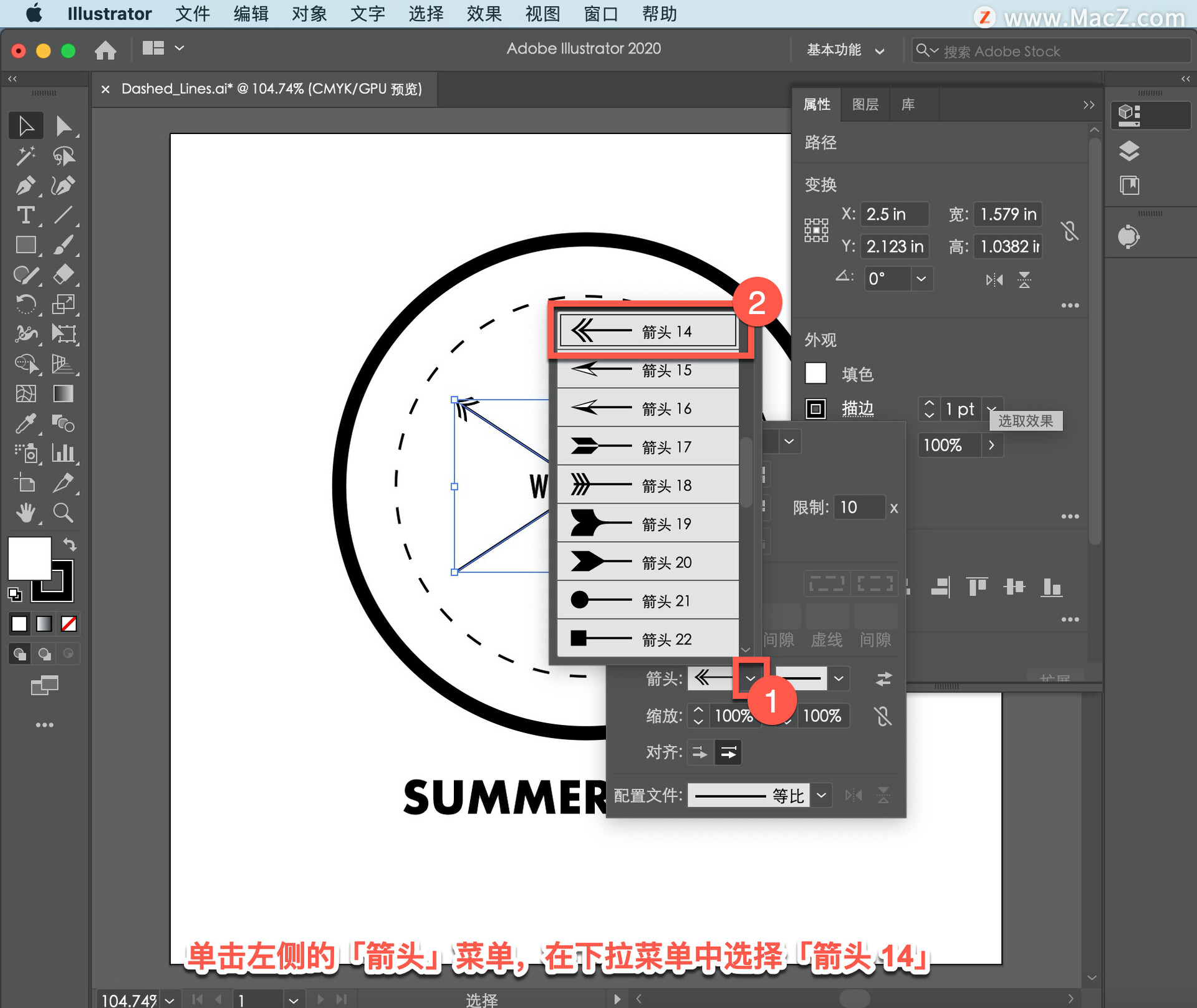Set None fill mode in toolbar

69,623
